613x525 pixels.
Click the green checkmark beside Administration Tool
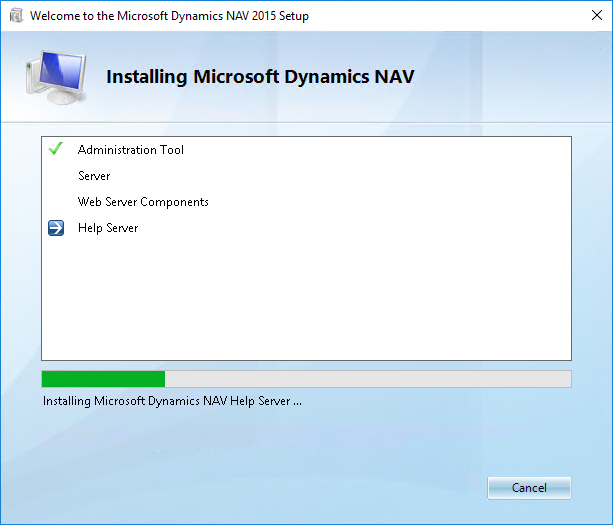tap(56, 149)
